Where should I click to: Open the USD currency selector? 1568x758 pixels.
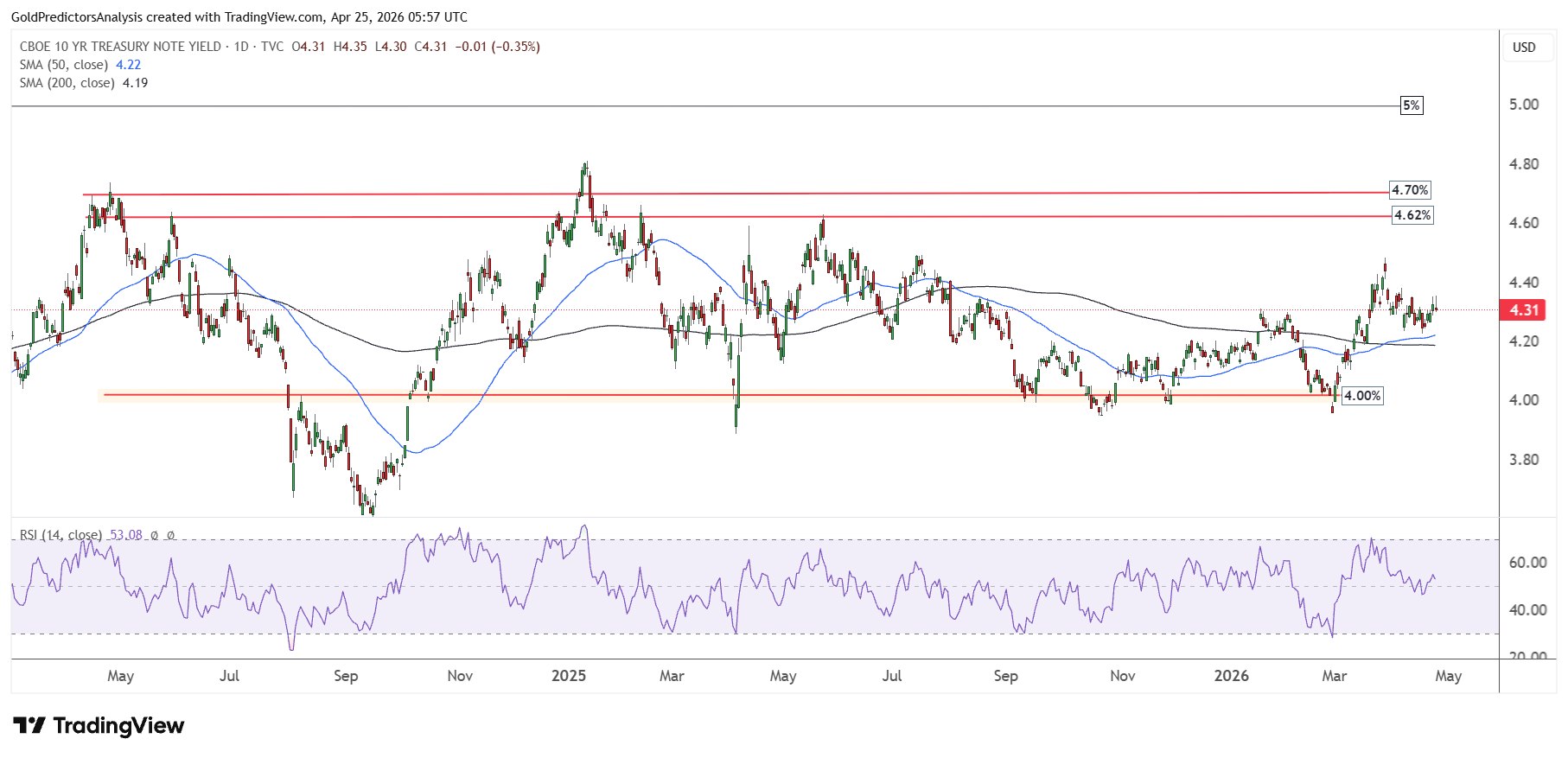point(1524,48)
